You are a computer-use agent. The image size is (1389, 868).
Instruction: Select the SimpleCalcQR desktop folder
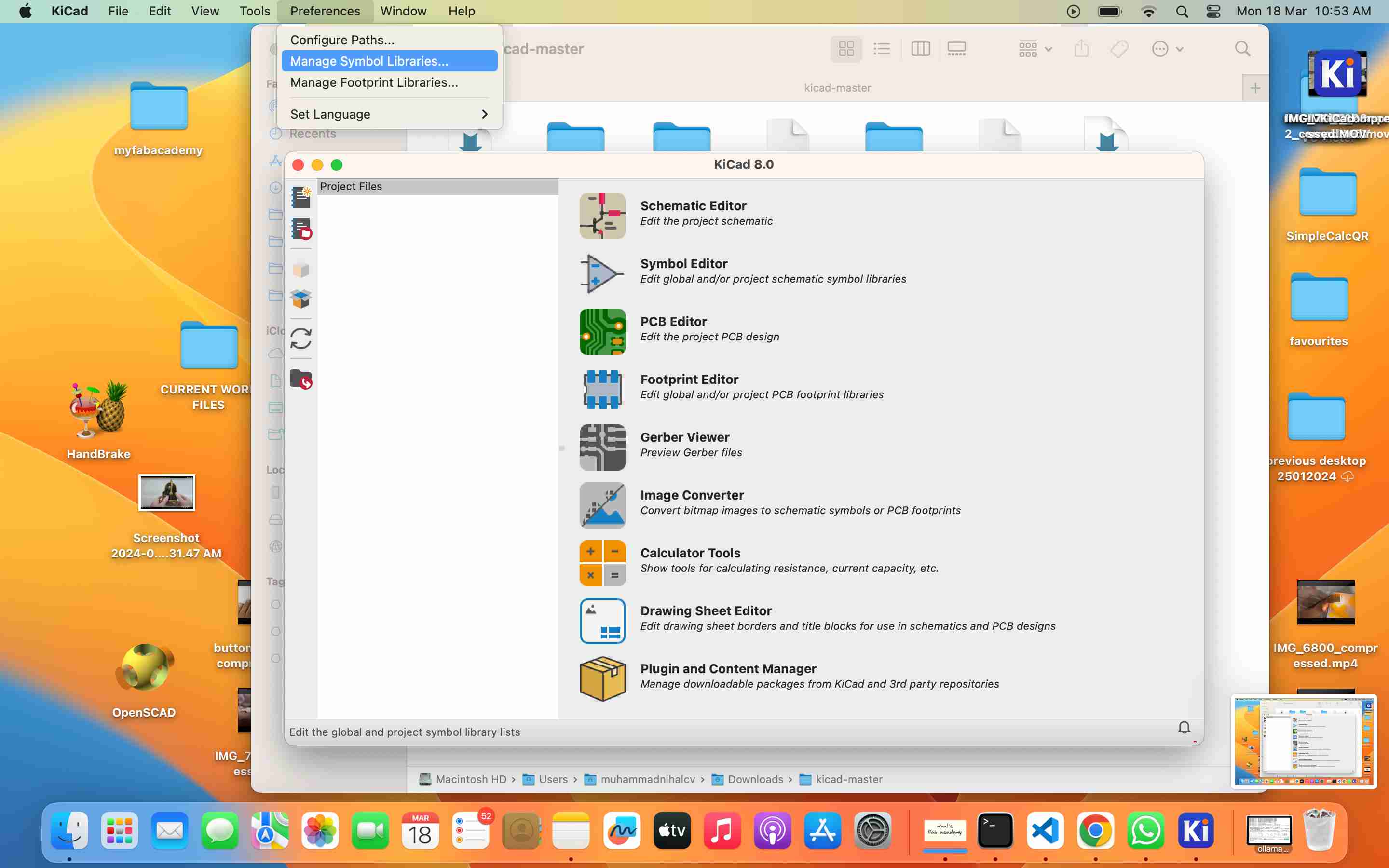click(1327, 205)
